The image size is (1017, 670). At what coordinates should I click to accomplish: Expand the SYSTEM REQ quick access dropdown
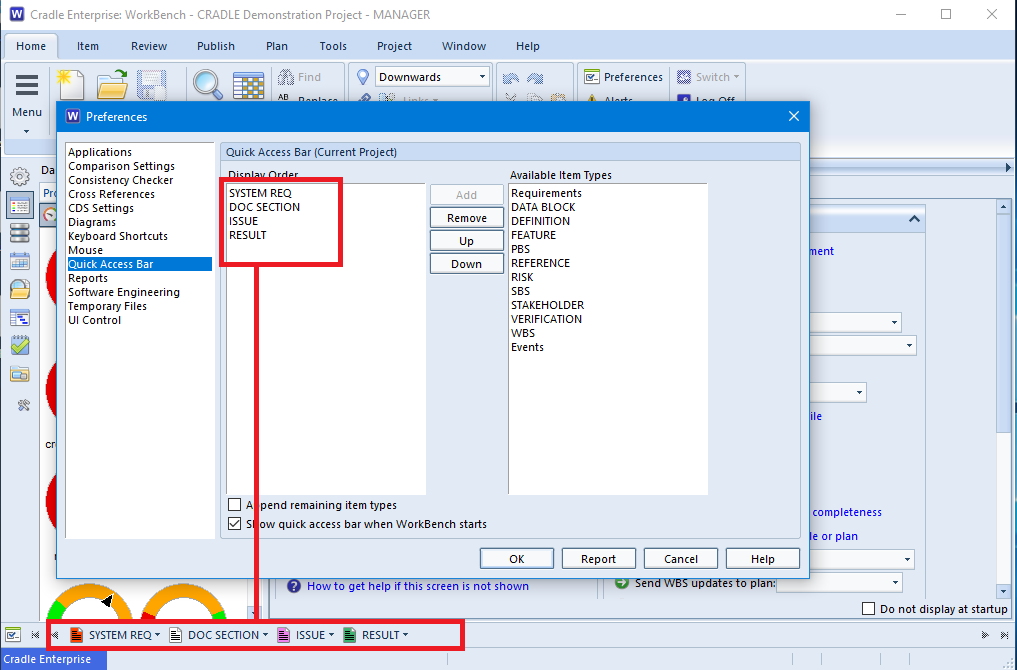pyautogui.click(x=158, y=635)
